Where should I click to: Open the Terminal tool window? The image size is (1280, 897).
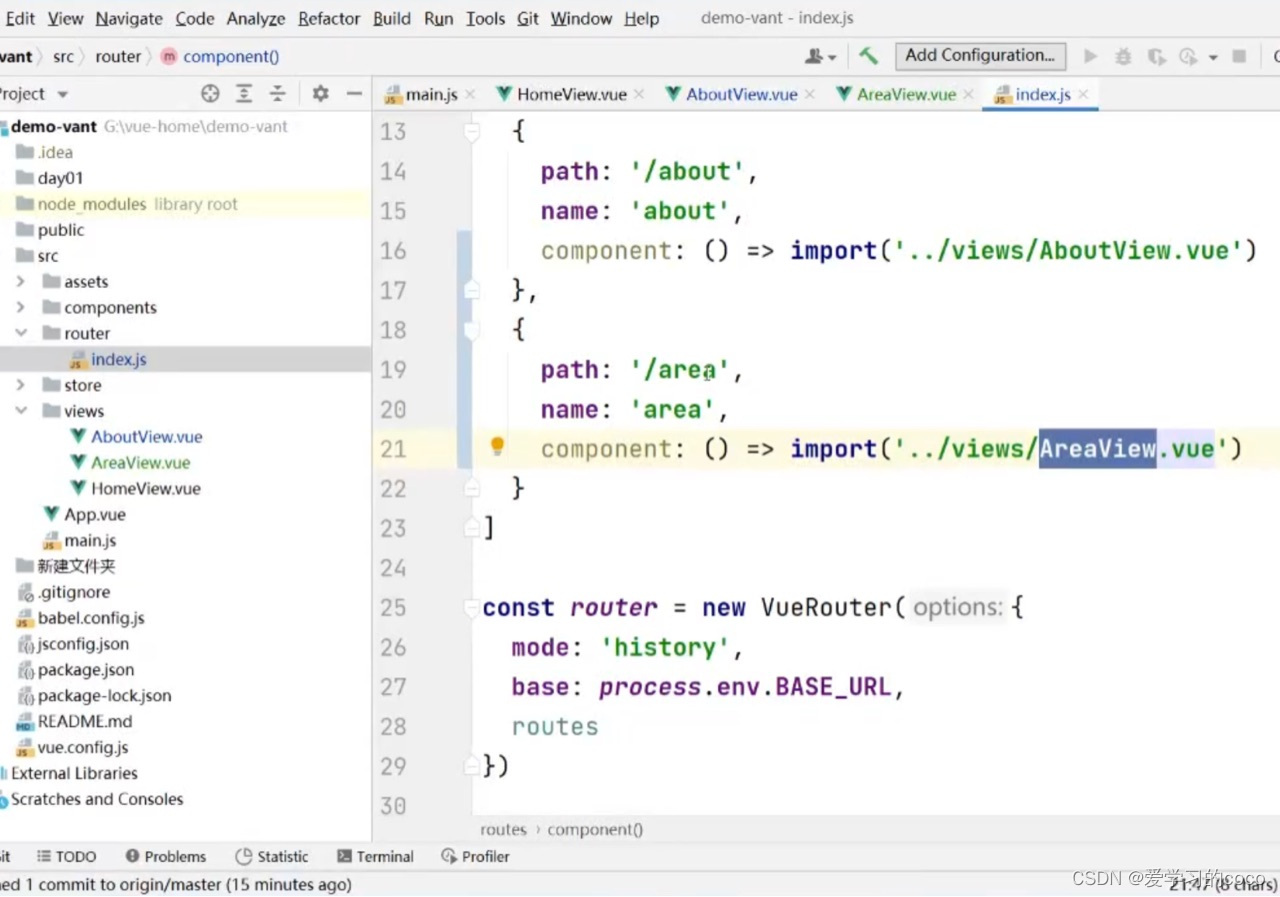(x=376, y=857)
